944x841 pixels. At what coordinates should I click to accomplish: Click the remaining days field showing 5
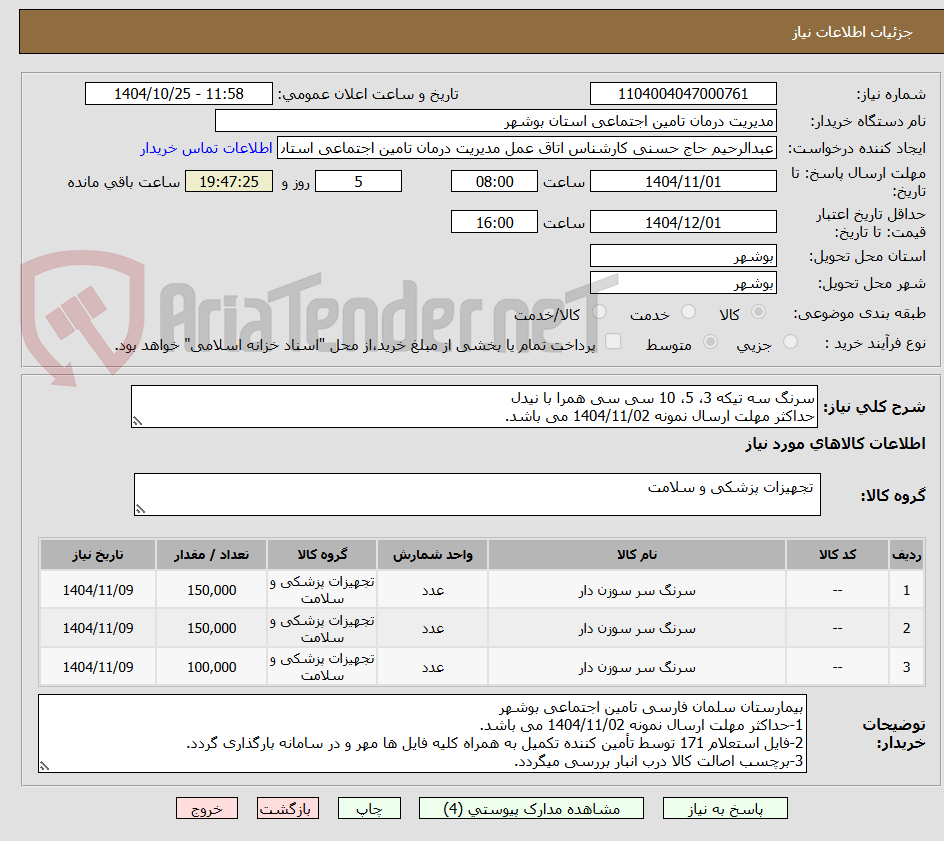pos(358,181)
